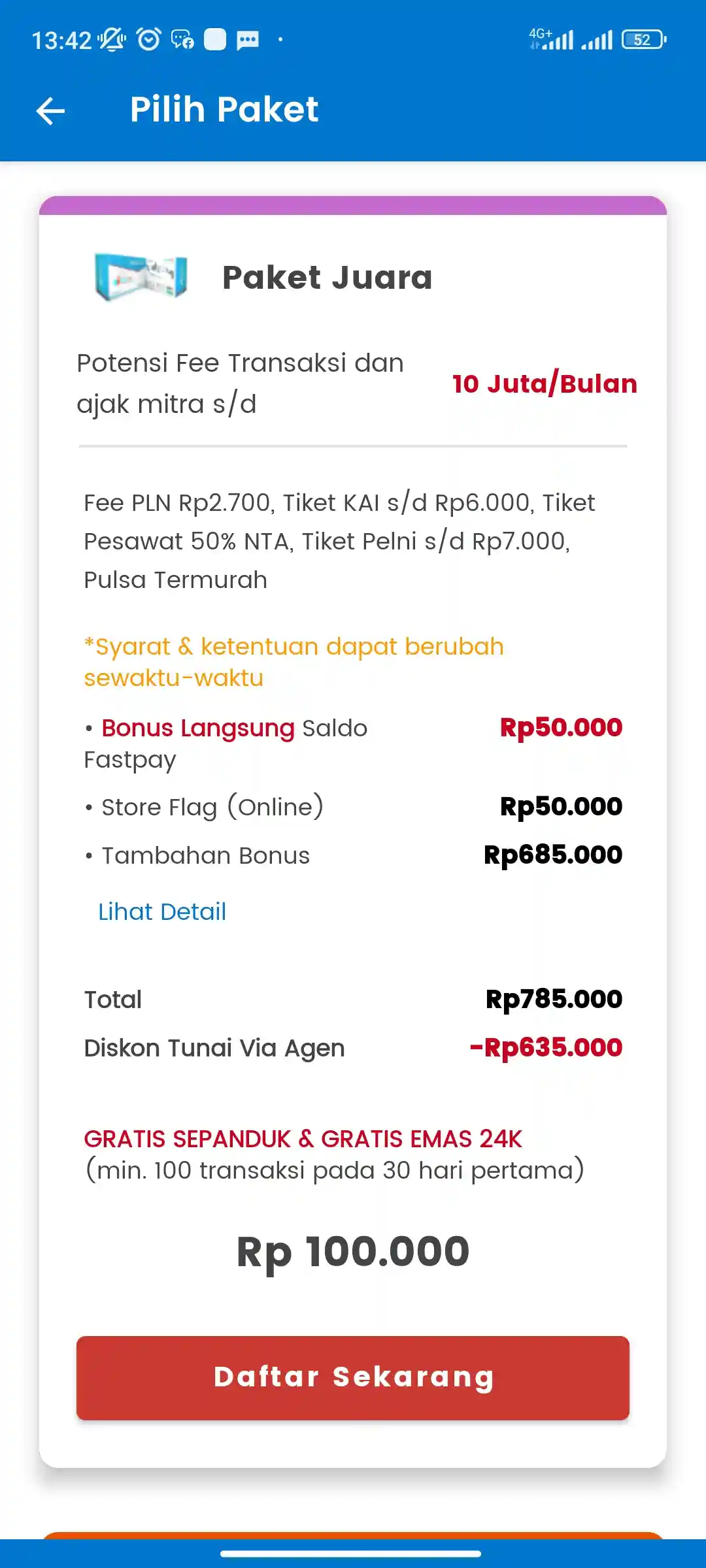Tap the SMS bubble icon in status bar

pos(247,41)
